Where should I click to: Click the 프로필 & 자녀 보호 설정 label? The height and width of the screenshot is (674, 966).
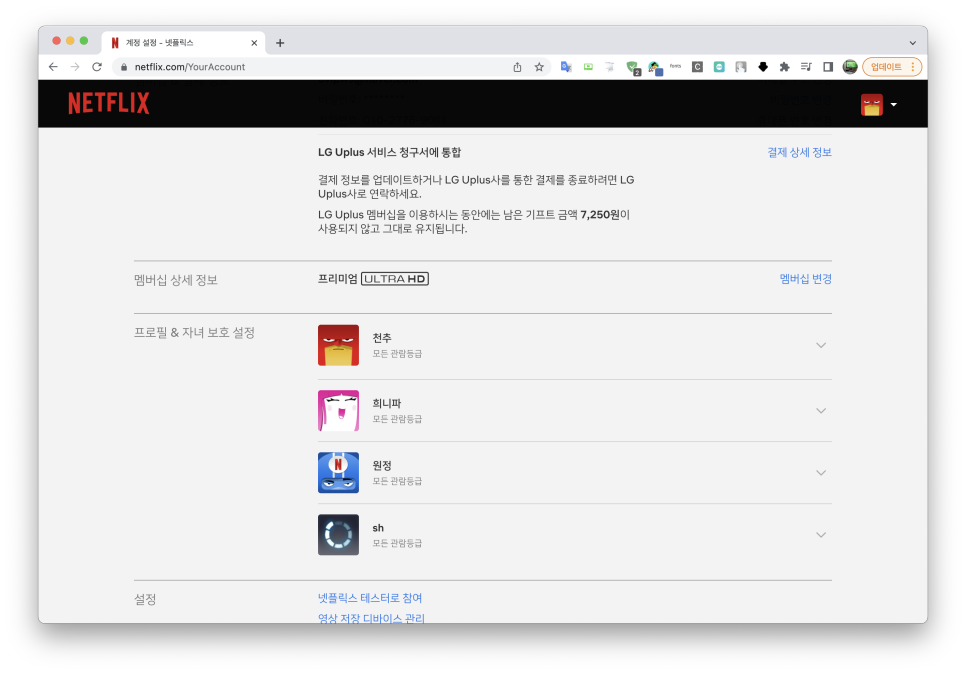coord(194,333)
